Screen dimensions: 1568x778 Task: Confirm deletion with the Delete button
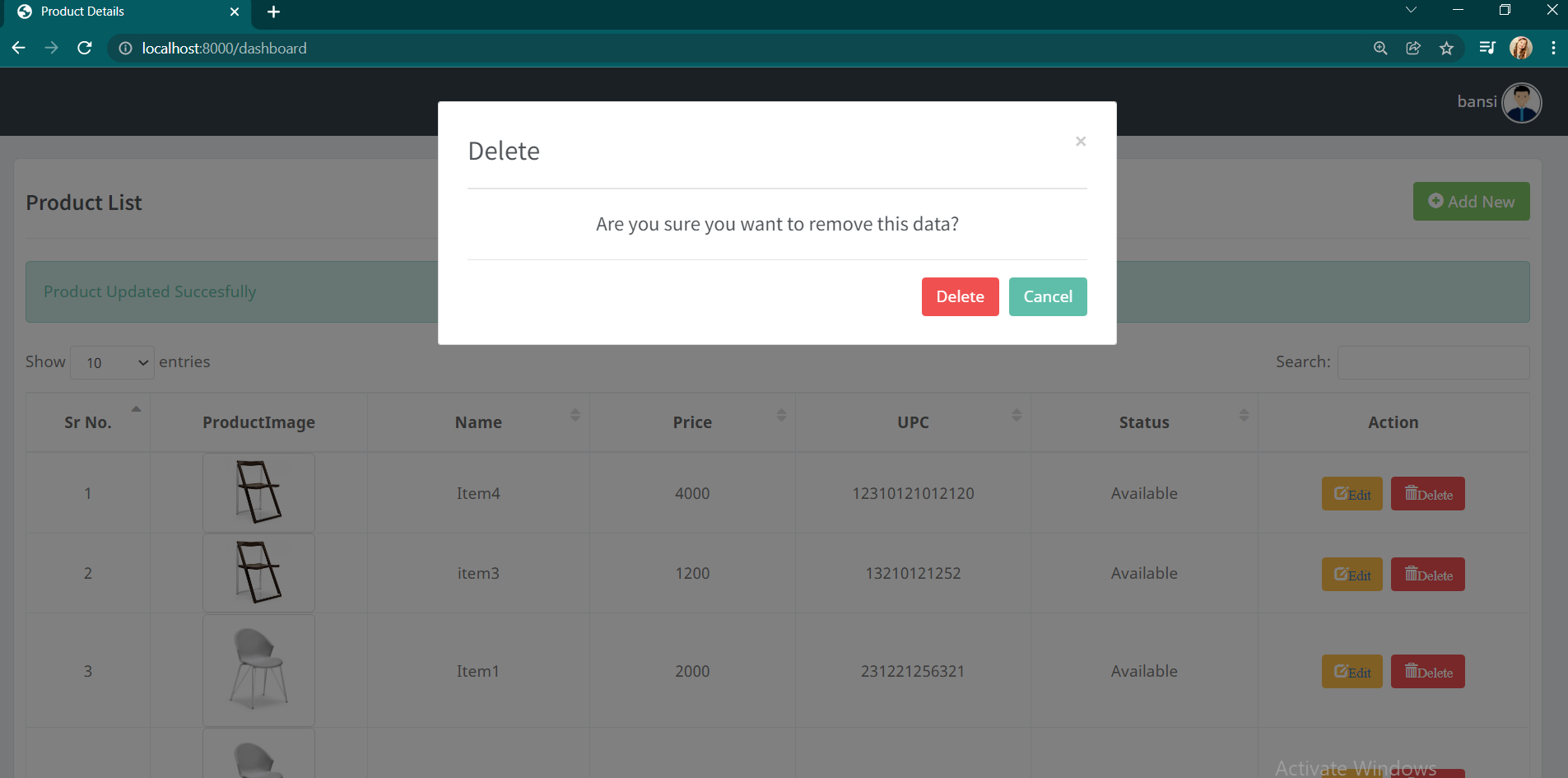pos(959,296)
